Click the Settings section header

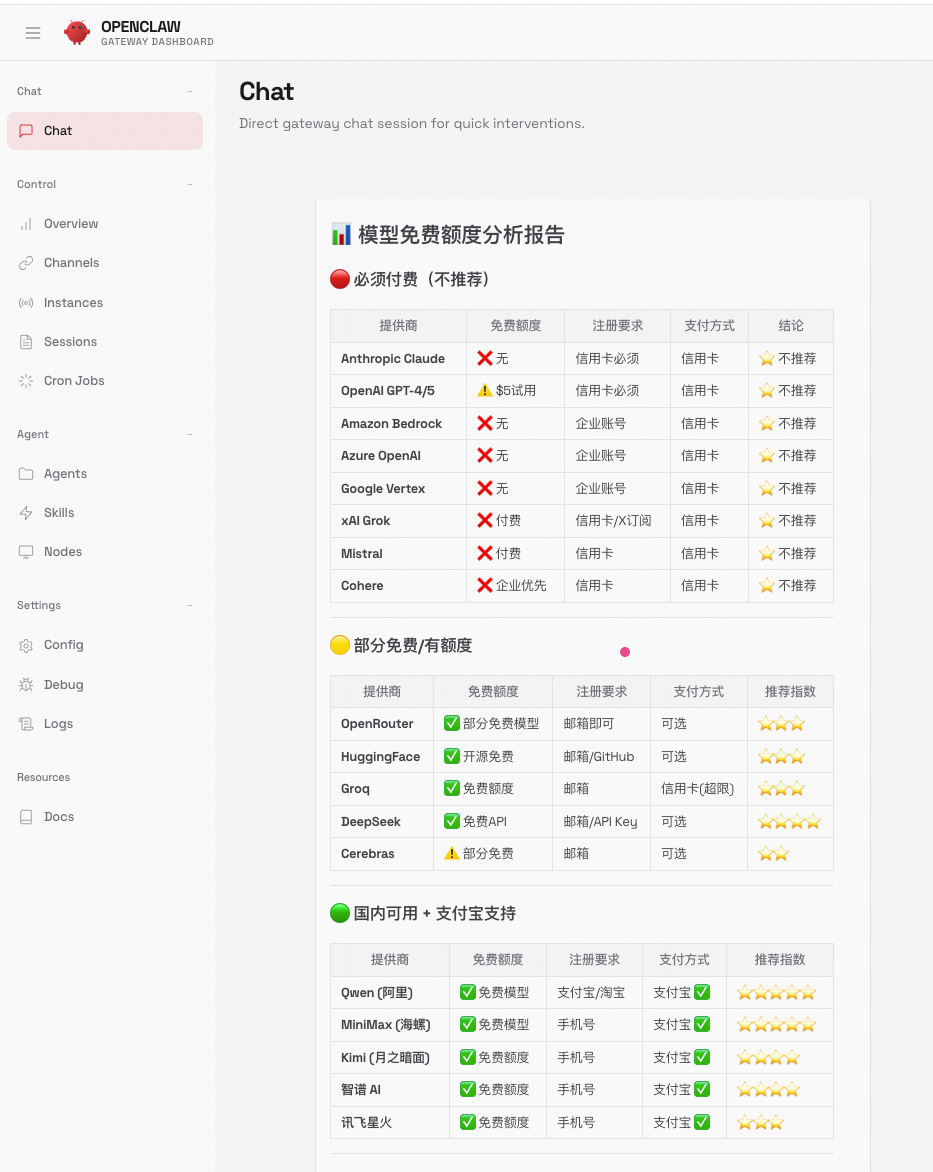coord(38,605)
